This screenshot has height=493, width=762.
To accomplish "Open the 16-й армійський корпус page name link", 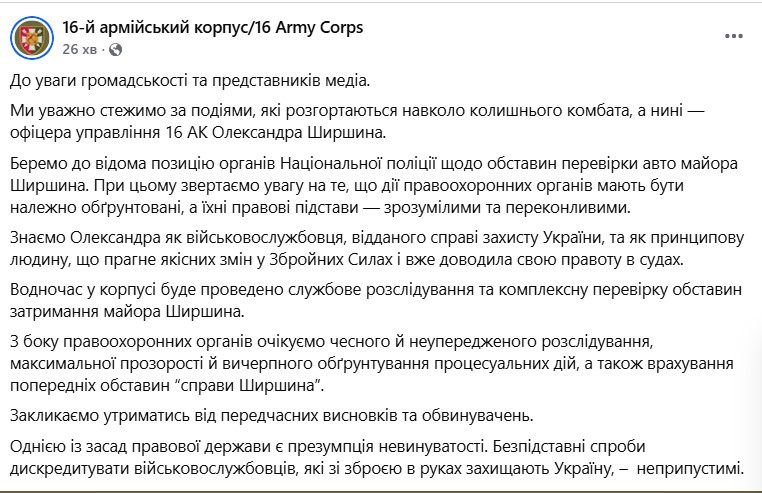I will pos(212,27).
